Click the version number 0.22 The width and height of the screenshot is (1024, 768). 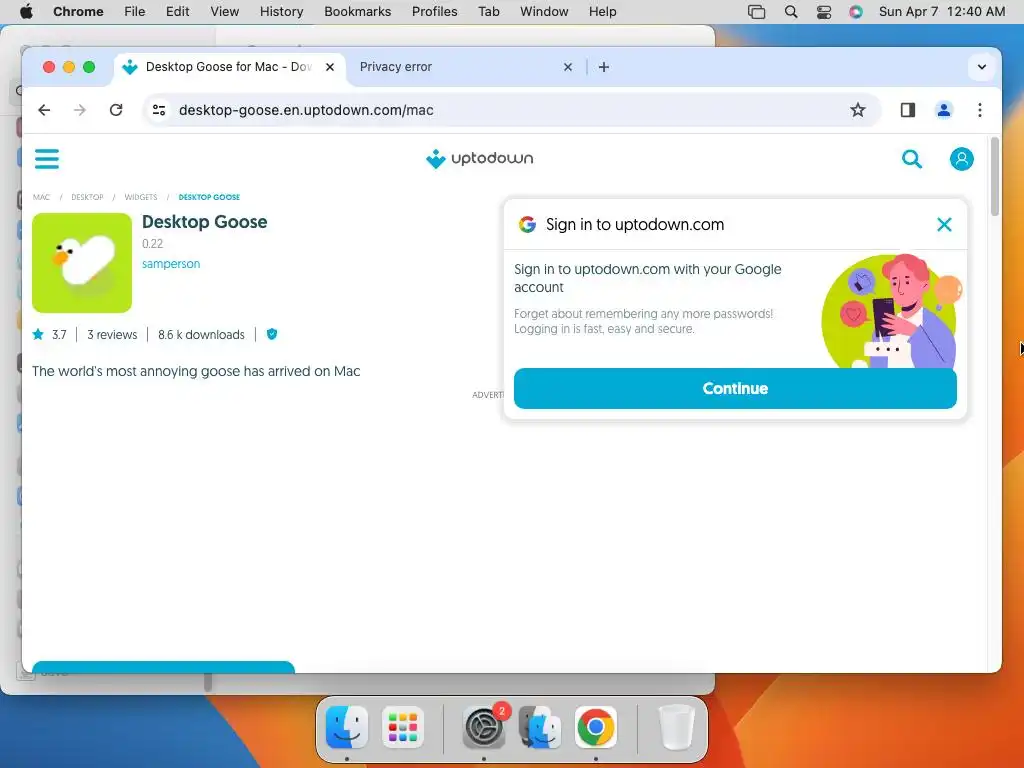tap(152, 244)
